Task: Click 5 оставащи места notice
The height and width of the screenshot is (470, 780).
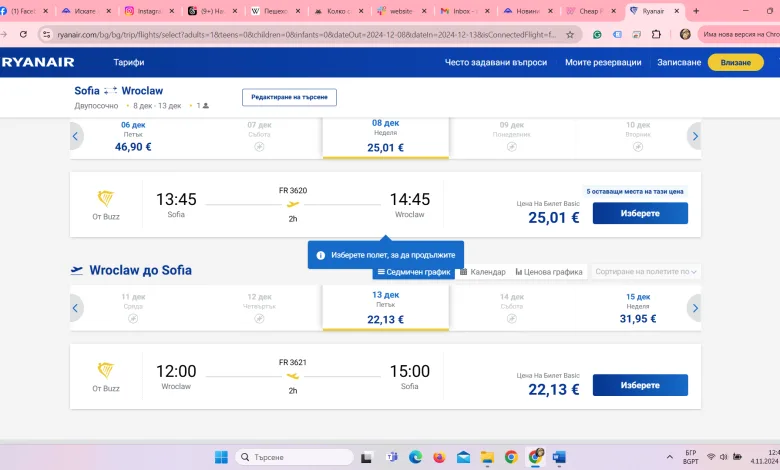Action: pyautogui.click(x=635, y=191)
